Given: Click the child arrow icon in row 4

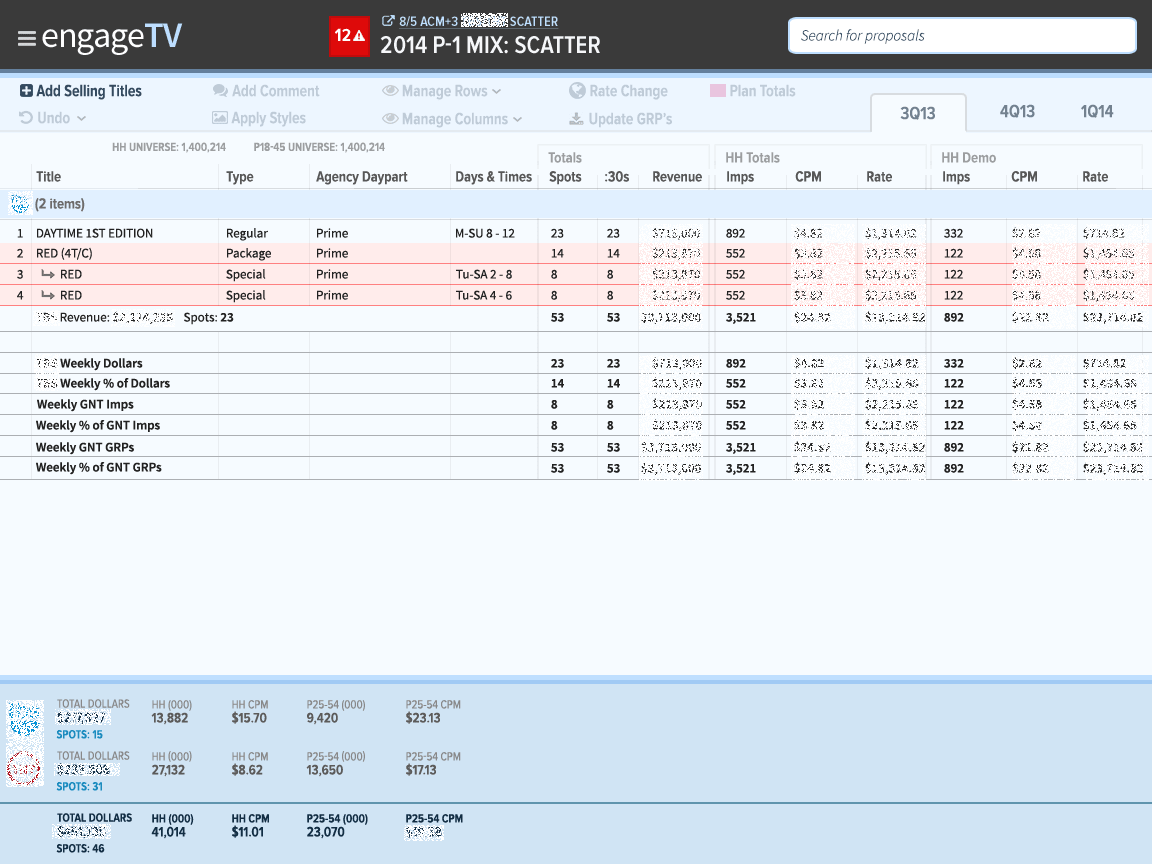Looking at the screenshot, I should pos(48,295).
